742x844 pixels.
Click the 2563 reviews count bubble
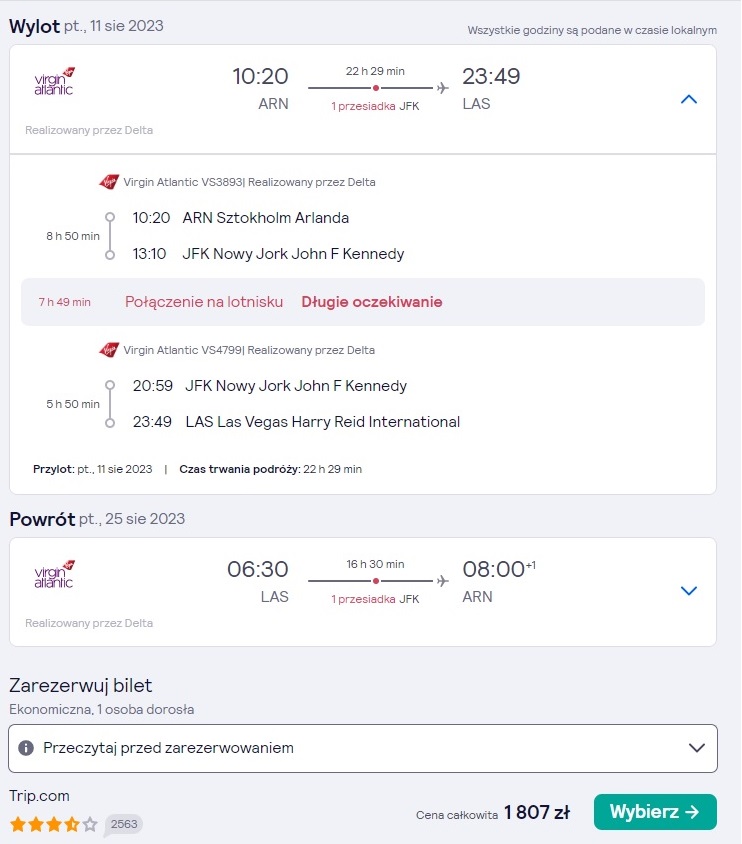click(x=124, y=824)
